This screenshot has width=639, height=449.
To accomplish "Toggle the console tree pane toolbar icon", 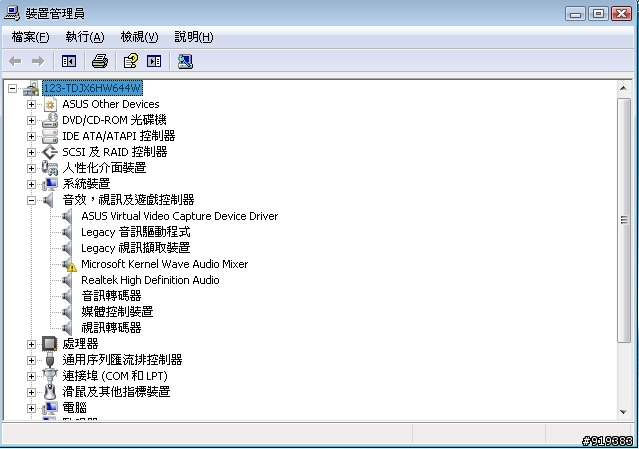I will tap(68, 62).
